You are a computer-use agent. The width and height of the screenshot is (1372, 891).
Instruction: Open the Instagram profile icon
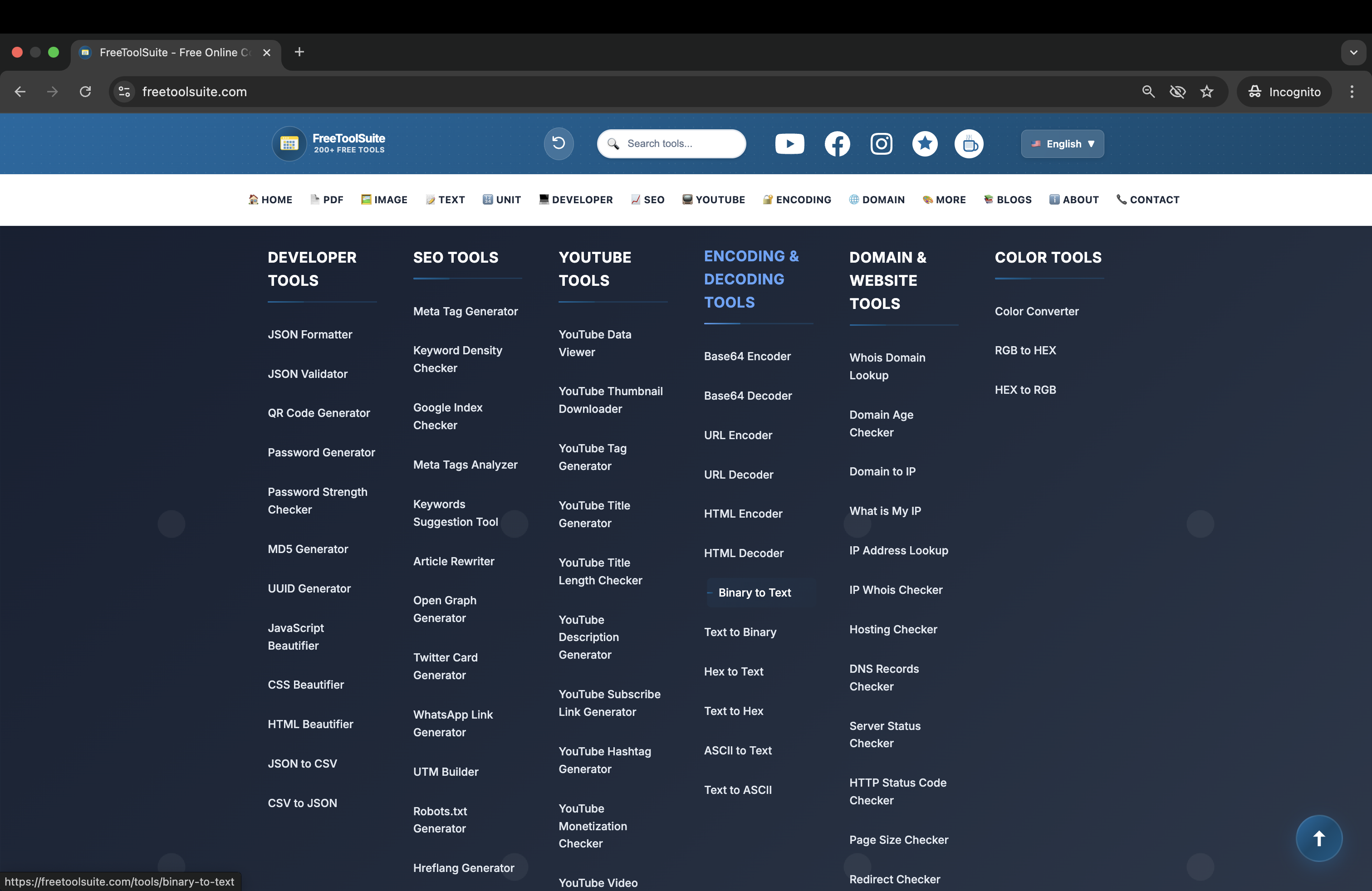tap(881, 143)
